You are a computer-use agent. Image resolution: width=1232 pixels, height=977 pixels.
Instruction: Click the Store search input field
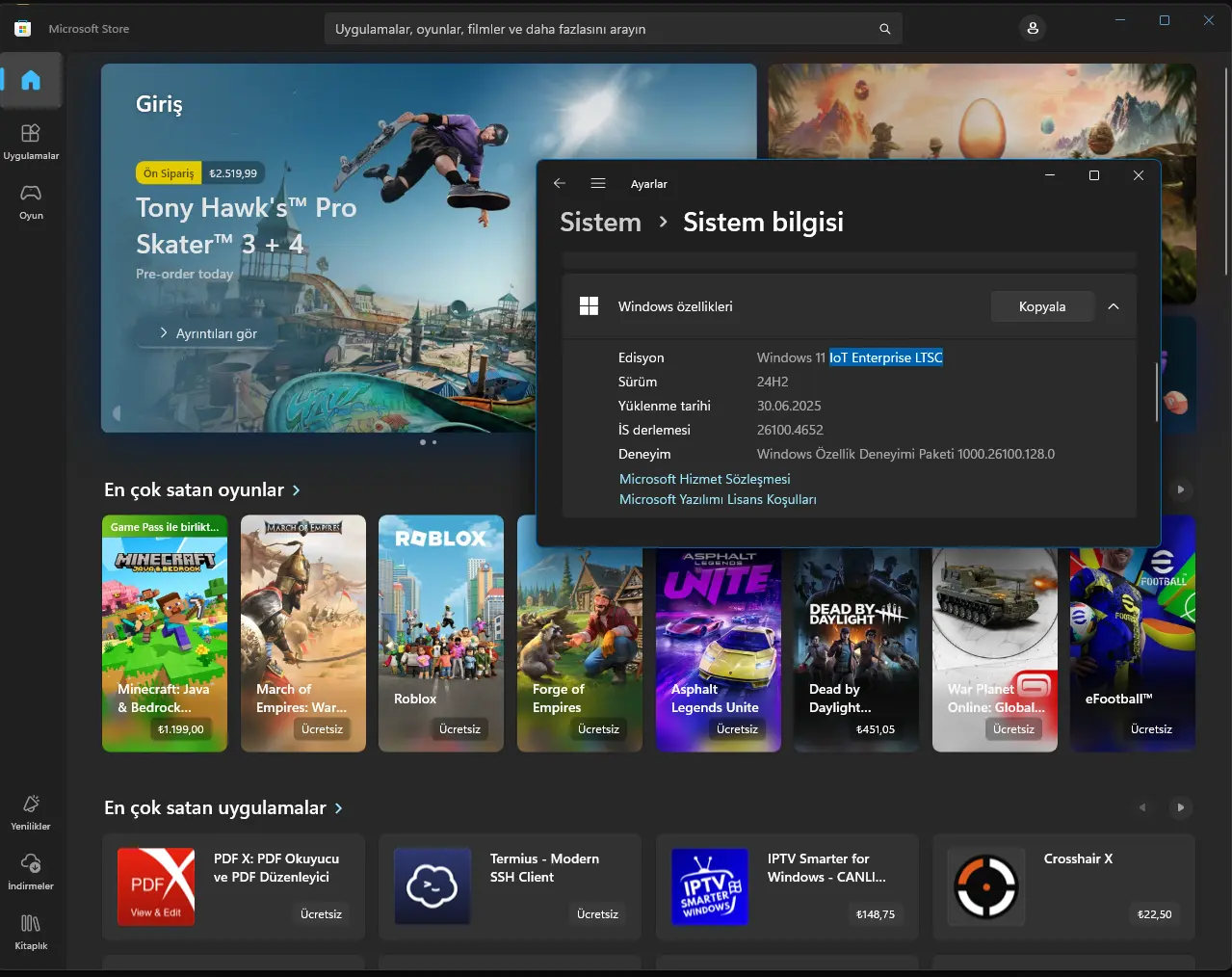[613, 29]
